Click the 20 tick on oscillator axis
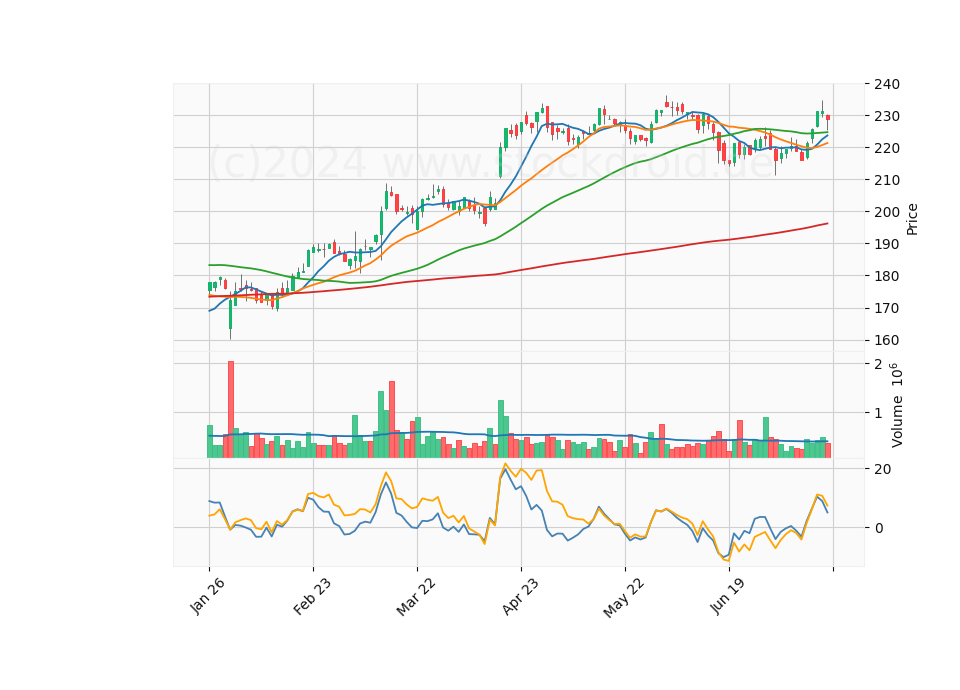Screen dimensions: 960x690 coord(883,469)
